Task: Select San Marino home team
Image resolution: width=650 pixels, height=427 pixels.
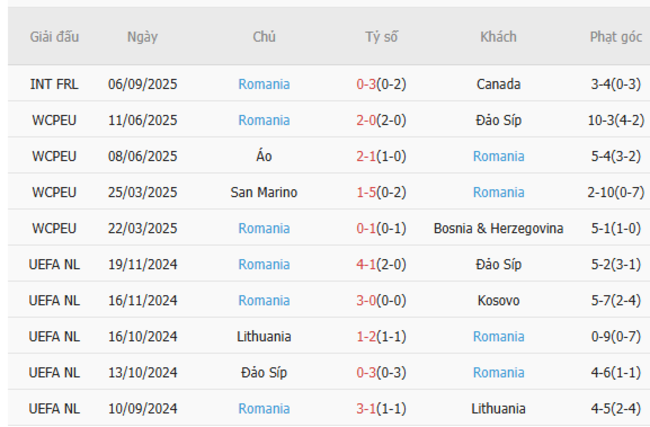Action: pos(264,192)
